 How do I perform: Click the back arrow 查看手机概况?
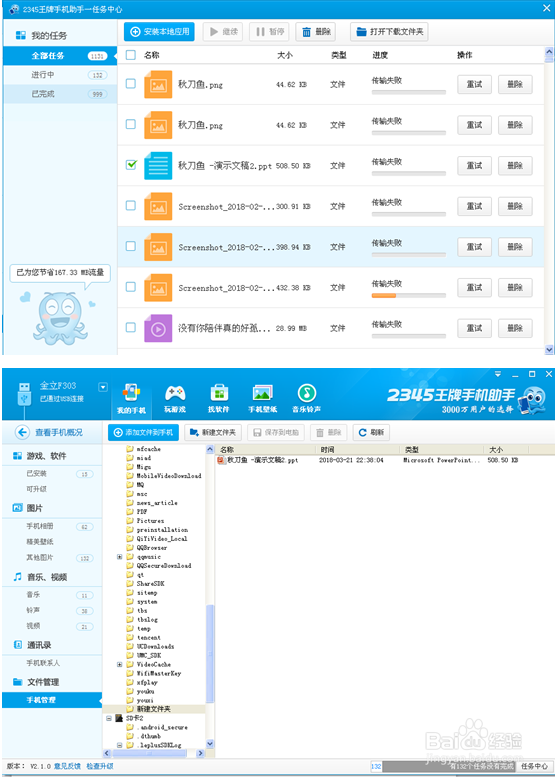pyautogui.click(x=22, y=432)
